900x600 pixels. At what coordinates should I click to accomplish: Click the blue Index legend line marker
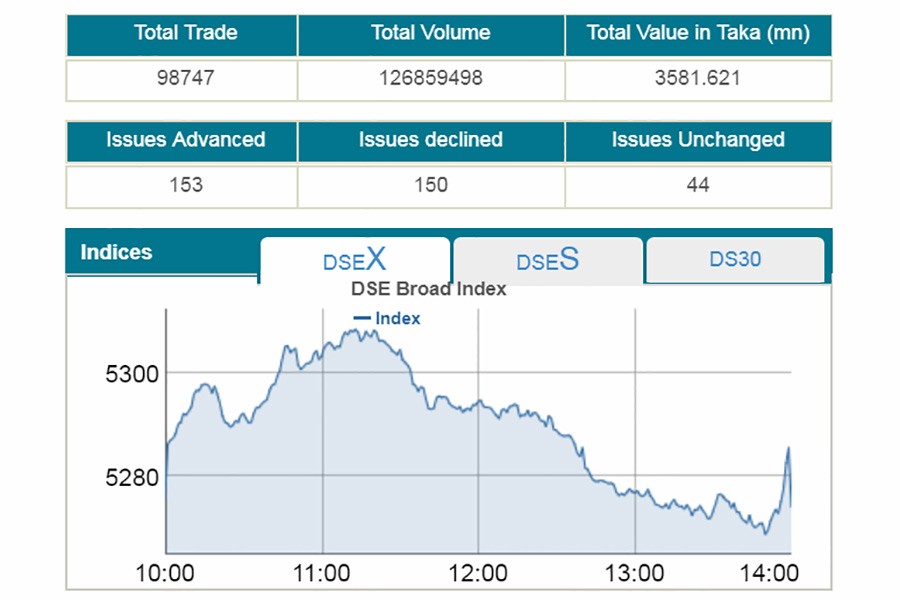[363, 318]
